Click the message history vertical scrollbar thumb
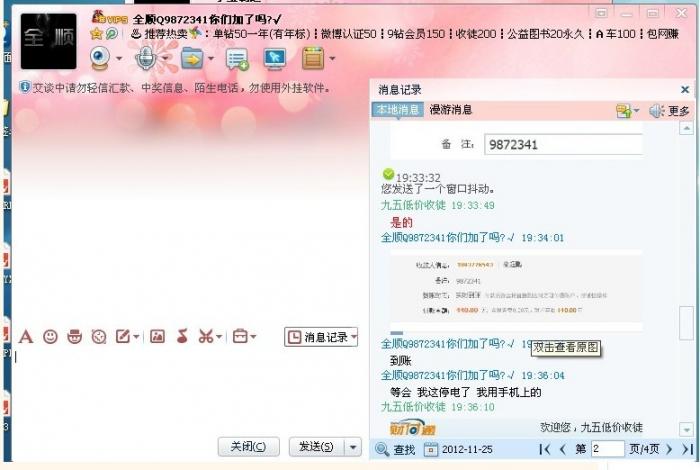The height and width of the screenshot is (470, 700). 686,323
